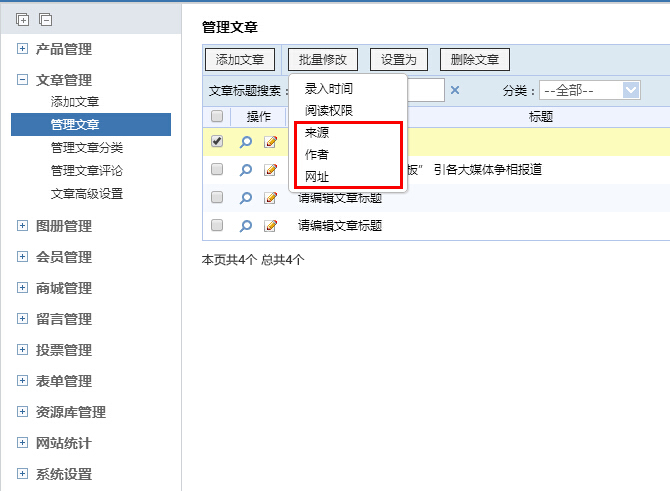Viewport: 670px width, 491px height.
Task: Expand the 产品管理 tree node
Action: tap(23, 49)
